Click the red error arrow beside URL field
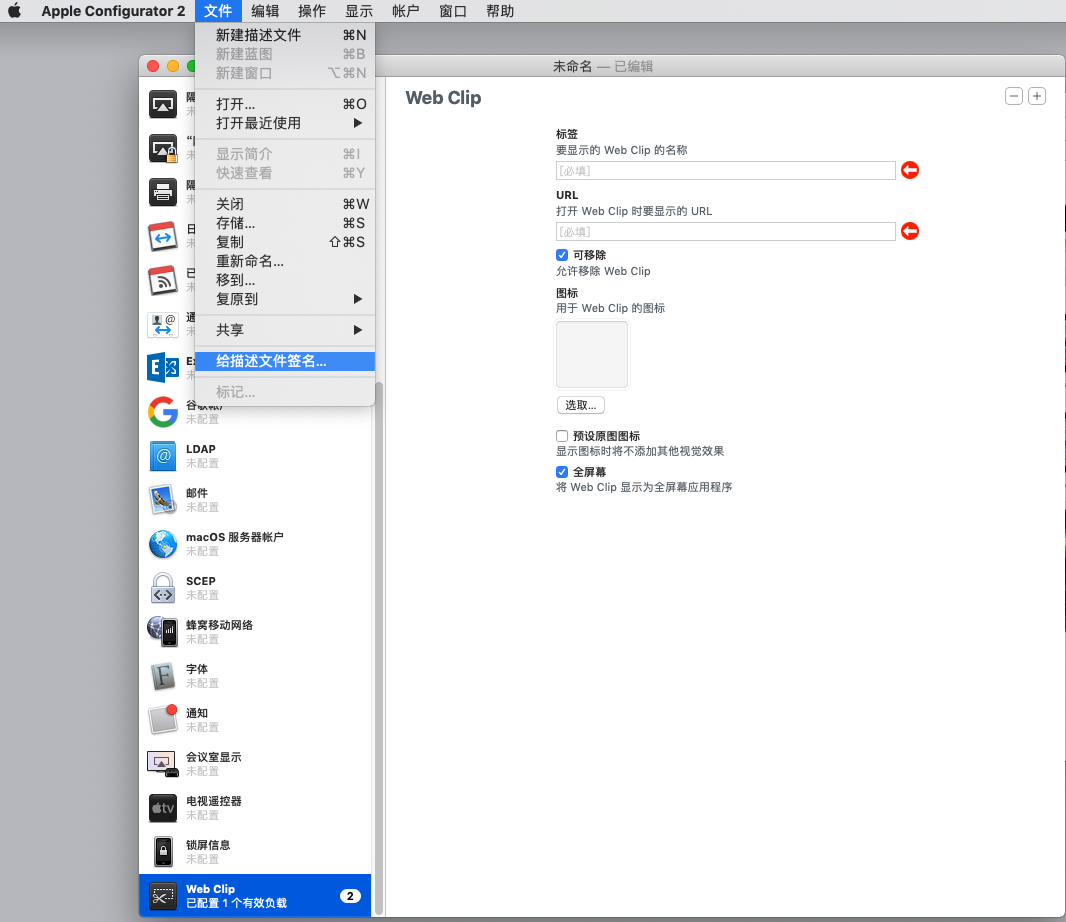Viewport: 1066px width, 922px height. click(x=910, y=231)
